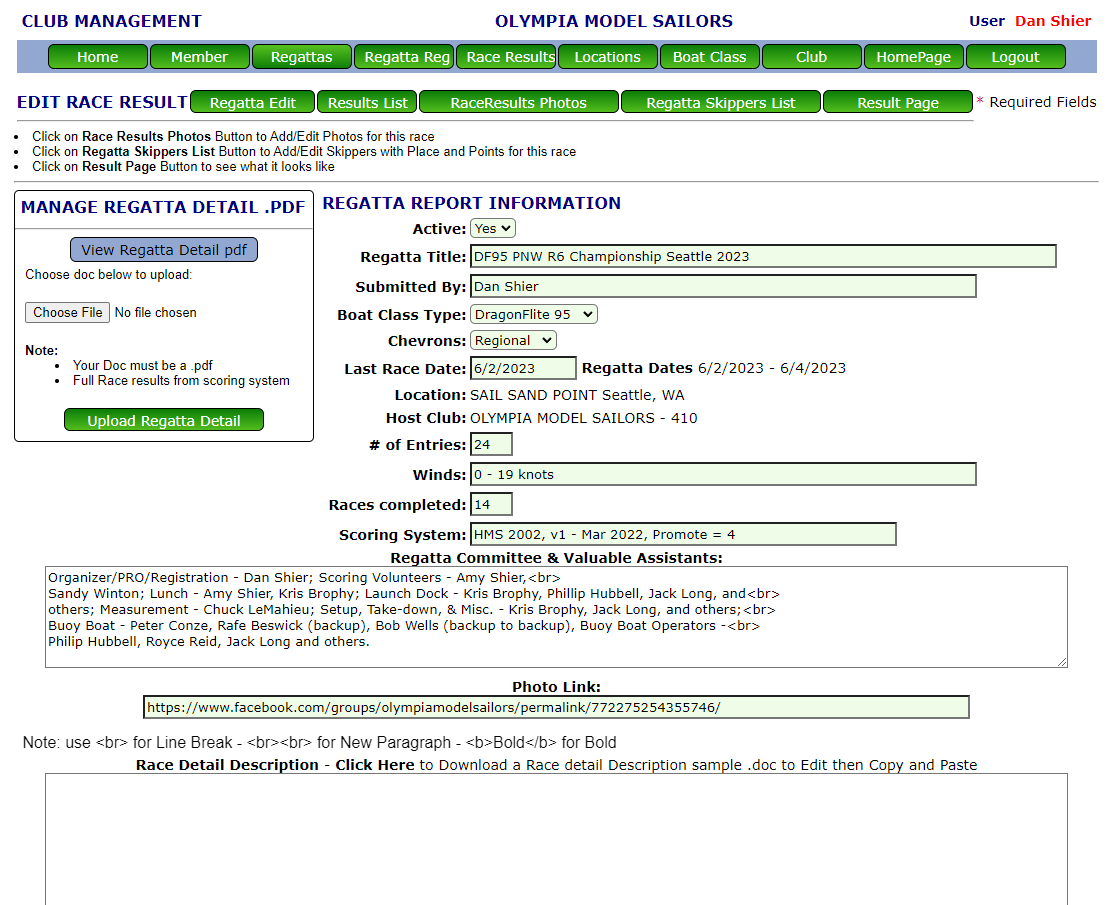This screenshot has height=905, width=1113.
Task: Open the Boat Class menu button
Action: [710, 57]
